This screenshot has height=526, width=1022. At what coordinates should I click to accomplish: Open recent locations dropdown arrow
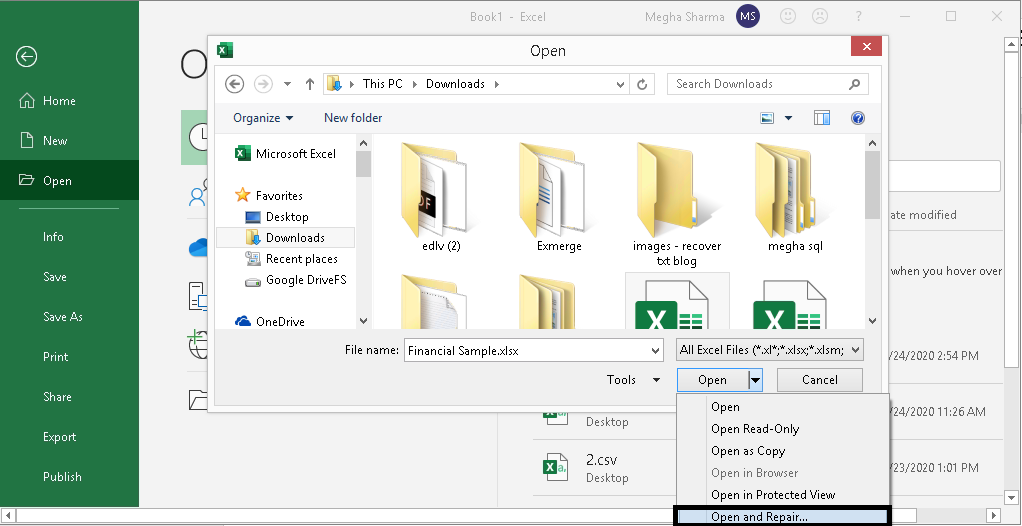click(287, 84)
